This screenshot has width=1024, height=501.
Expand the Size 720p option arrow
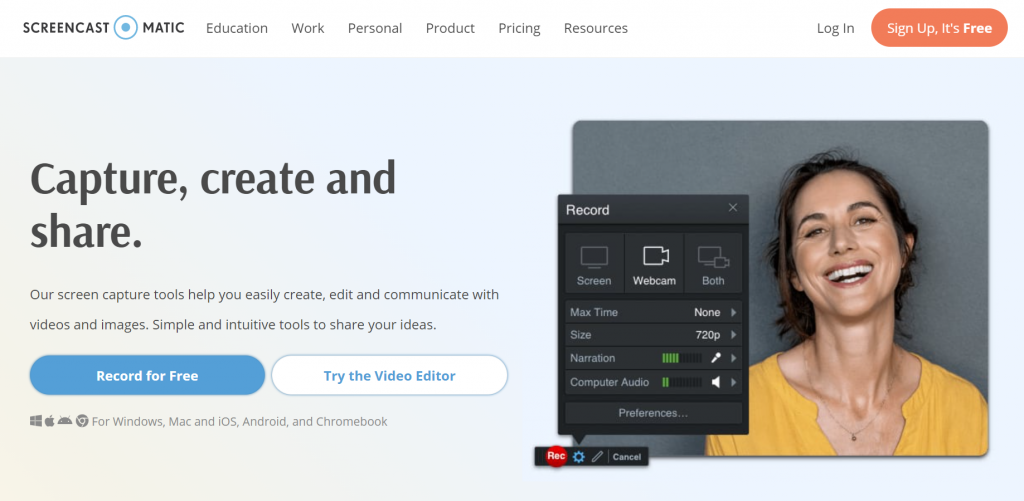(x=734, y=335)
